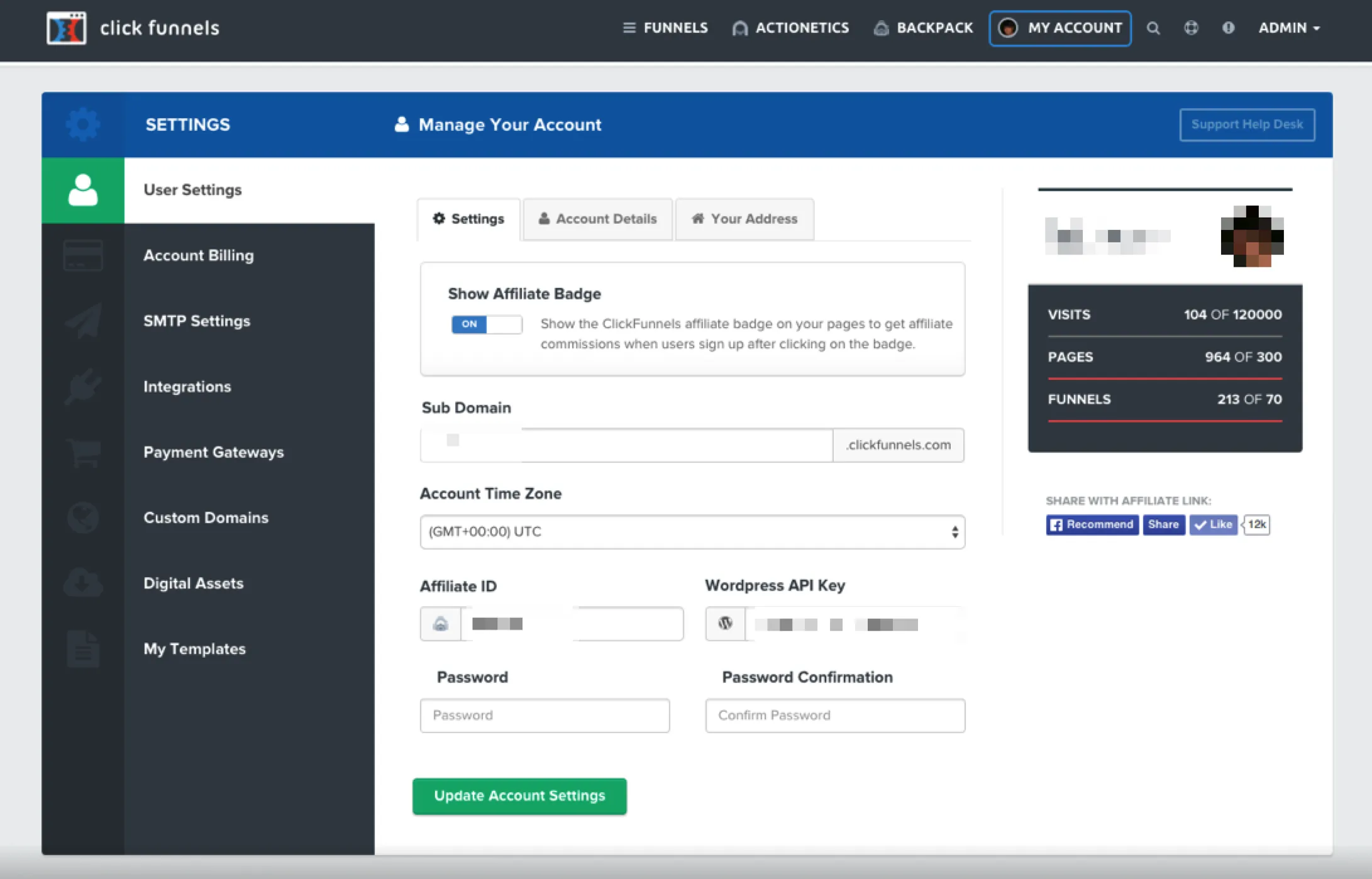Open the MY ACCOUNT menu
Screen dimensions: 1372x879
(1059, 28)
